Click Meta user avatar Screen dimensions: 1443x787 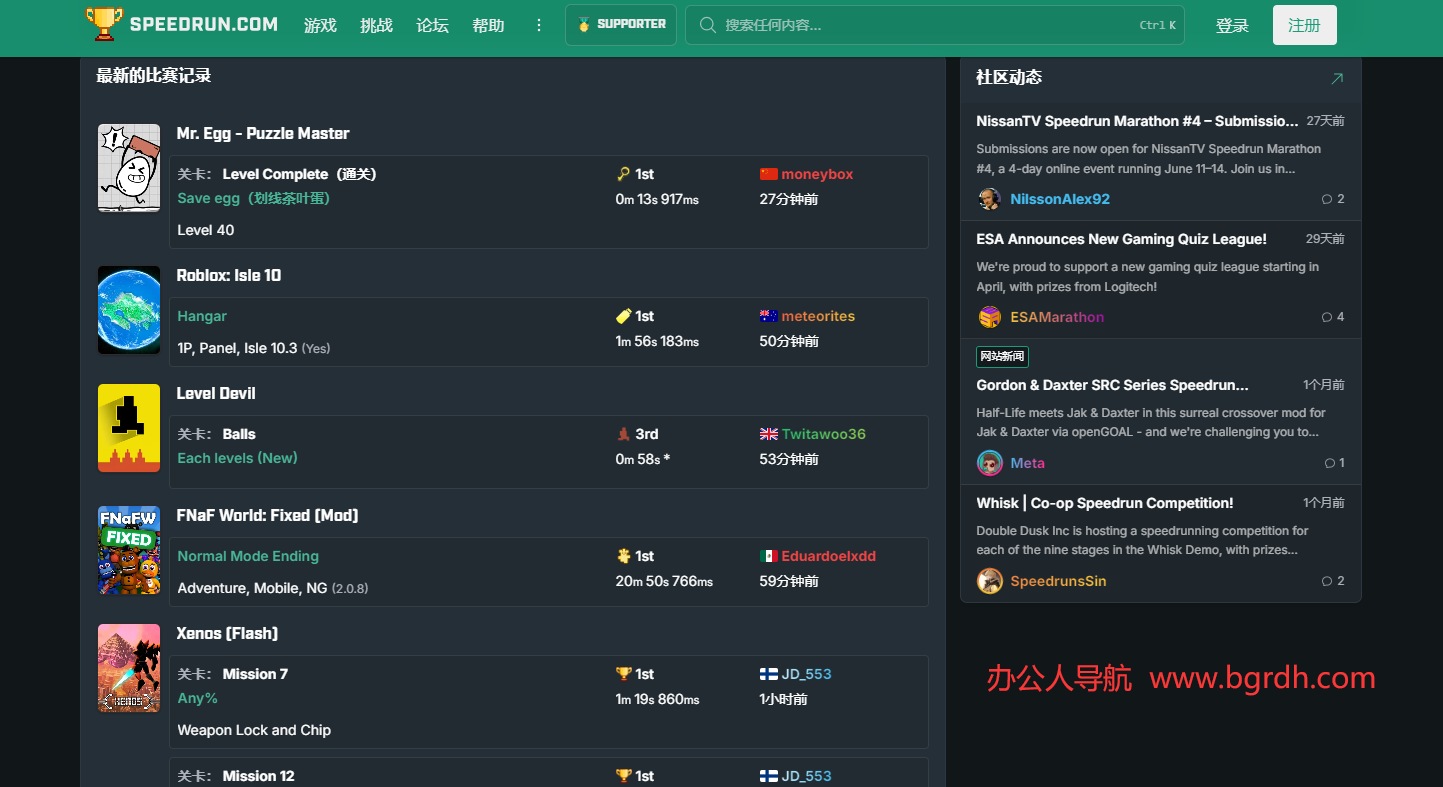pyautogui.click(x=989, y=463)
